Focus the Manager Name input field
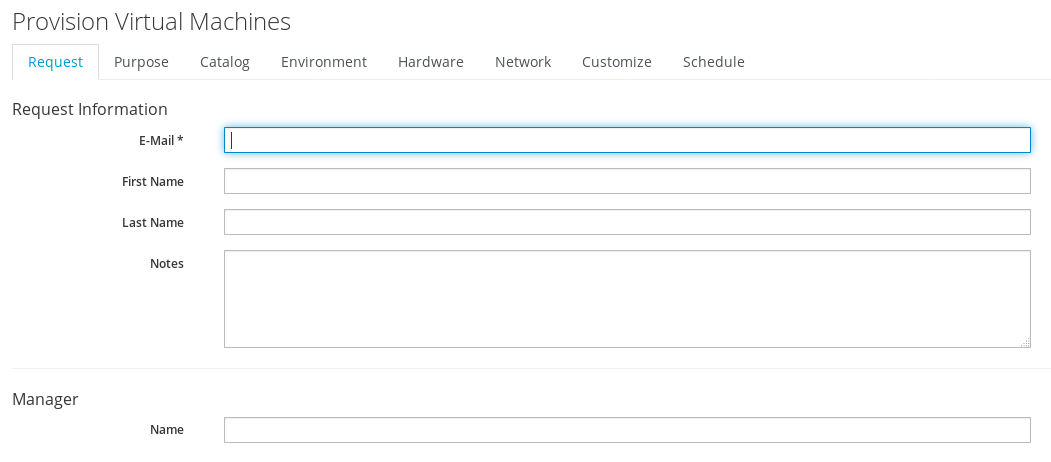This screenshot has width=1051, height=462. [627, 430]
